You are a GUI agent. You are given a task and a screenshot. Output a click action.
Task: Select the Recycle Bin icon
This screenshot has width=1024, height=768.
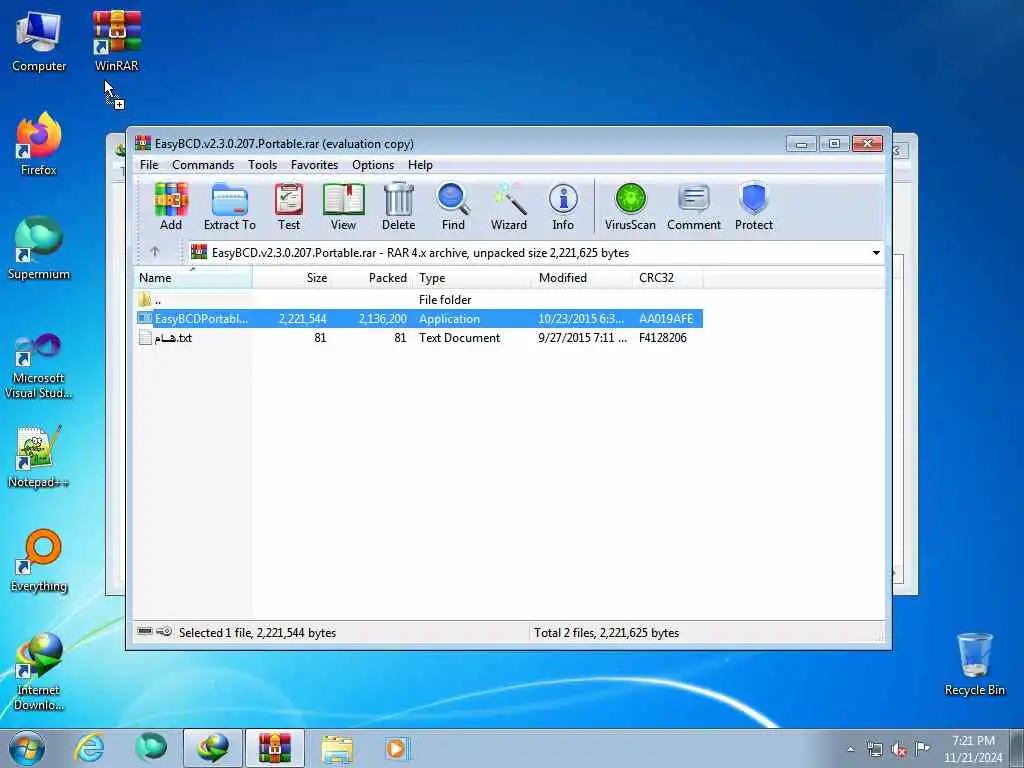[974, 664]
